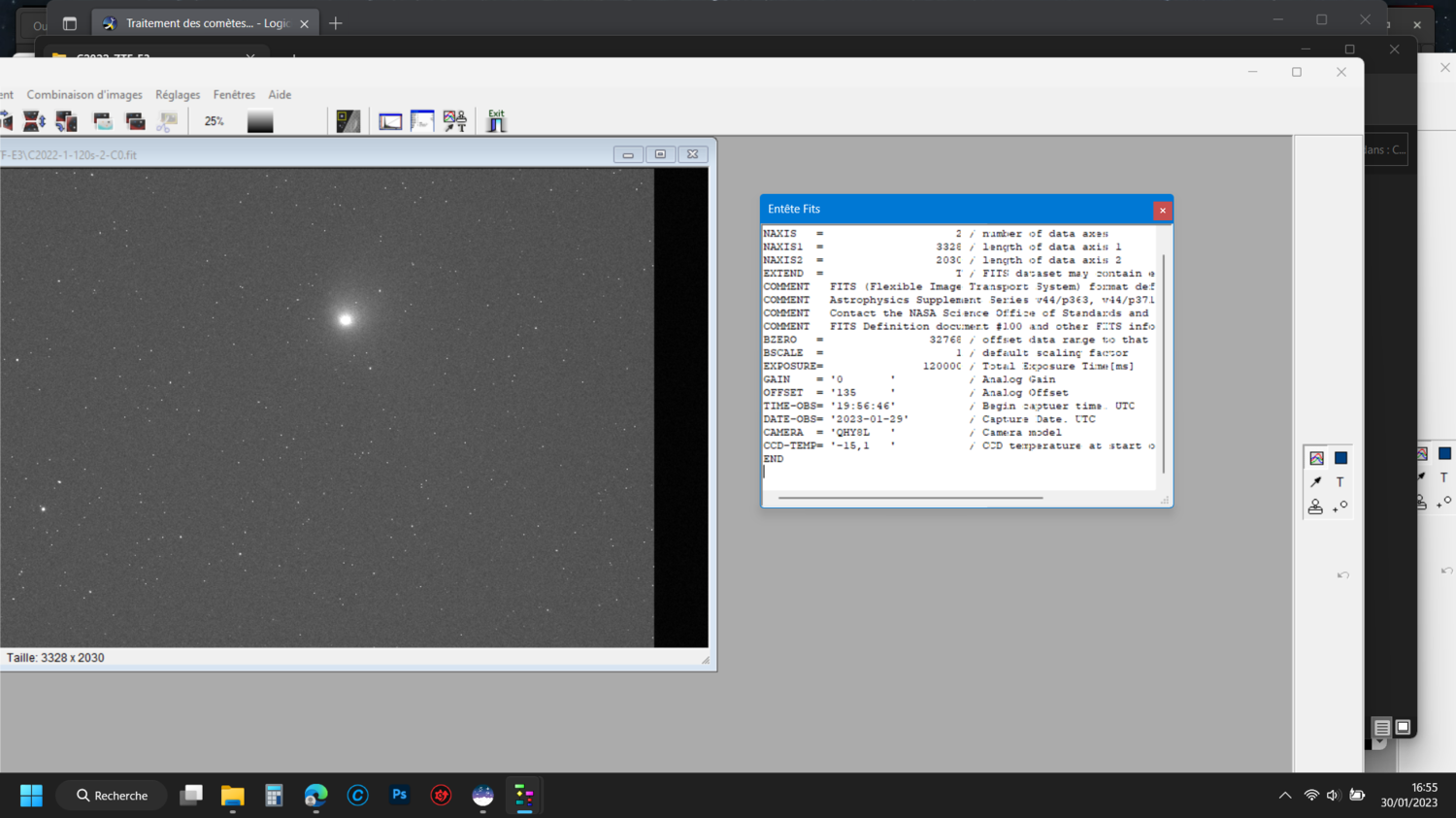Click the Recherche taskbar search box
Image resolution: width=1456 pixels, height=818 pixels.
pos(112,796)
